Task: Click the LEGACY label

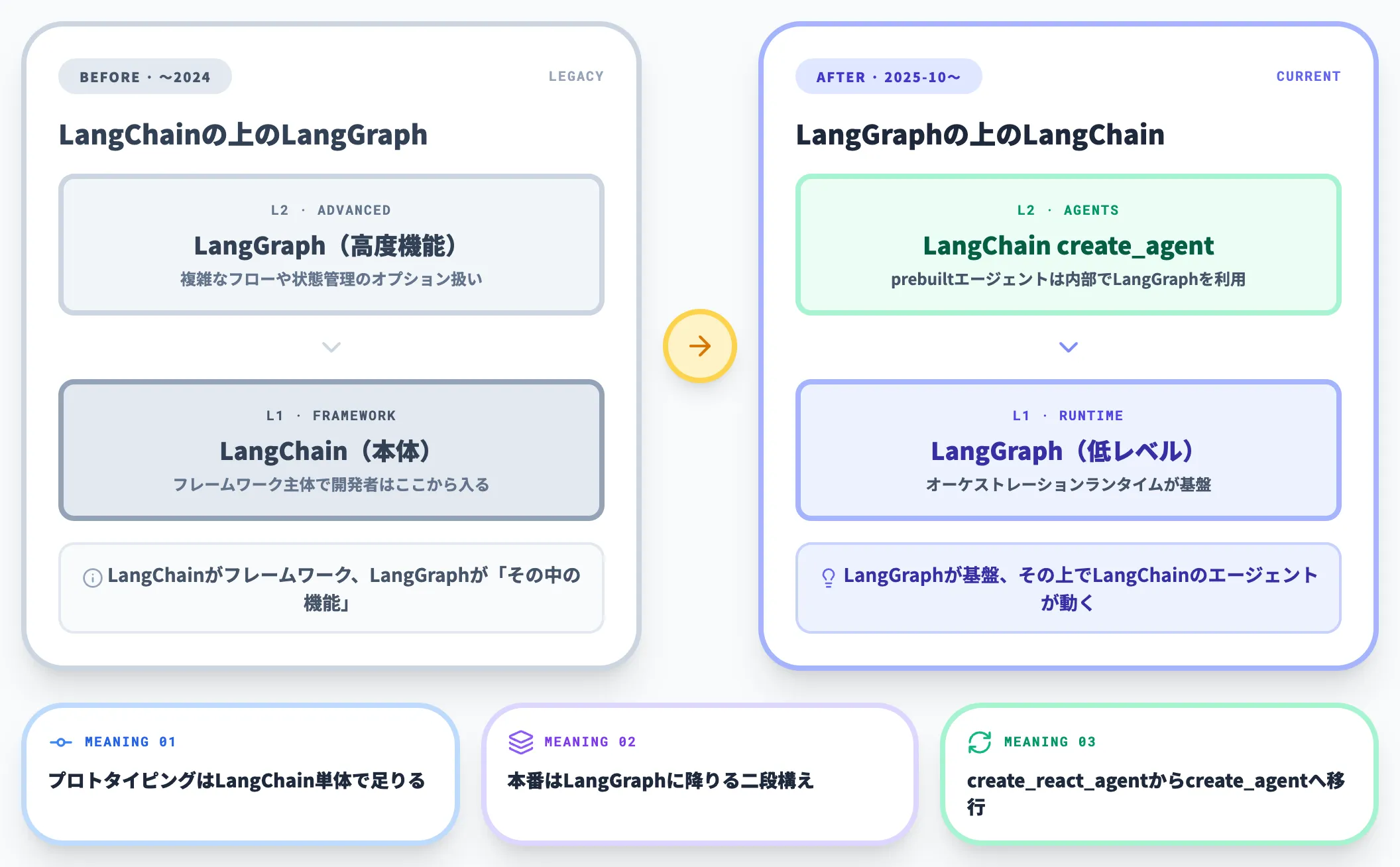Action: coord(576,76)
